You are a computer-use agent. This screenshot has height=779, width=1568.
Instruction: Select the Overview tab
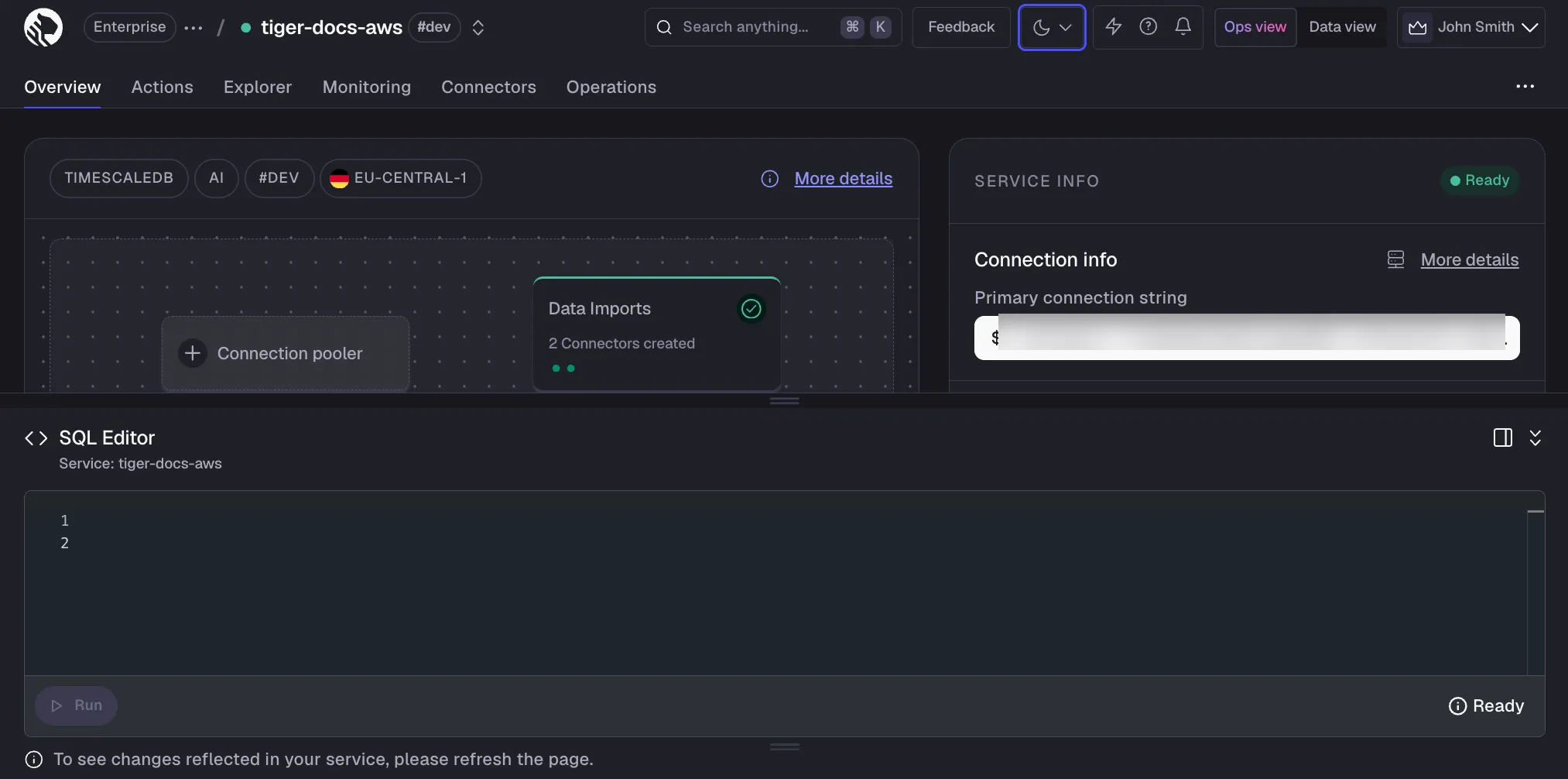tap(63, 87)
